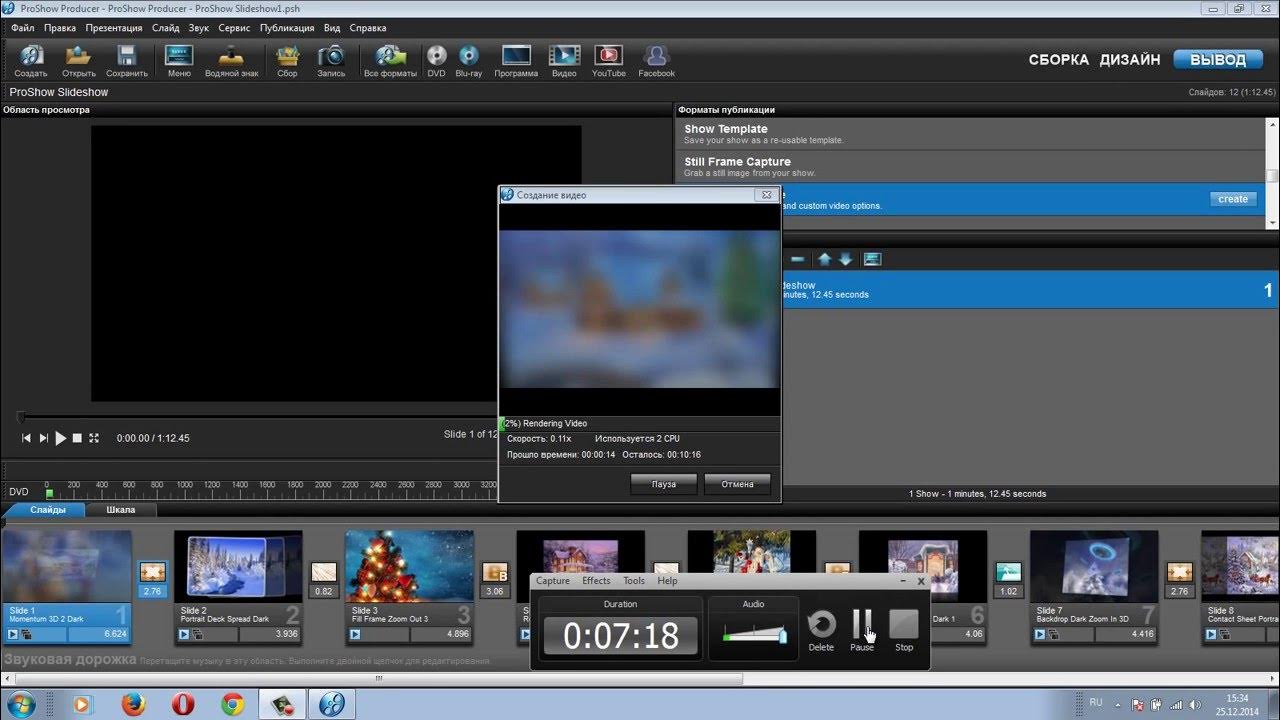The width and height of the screenshot is (1280, 720).
Task: Select the DVD output icon
Action: 436,60
